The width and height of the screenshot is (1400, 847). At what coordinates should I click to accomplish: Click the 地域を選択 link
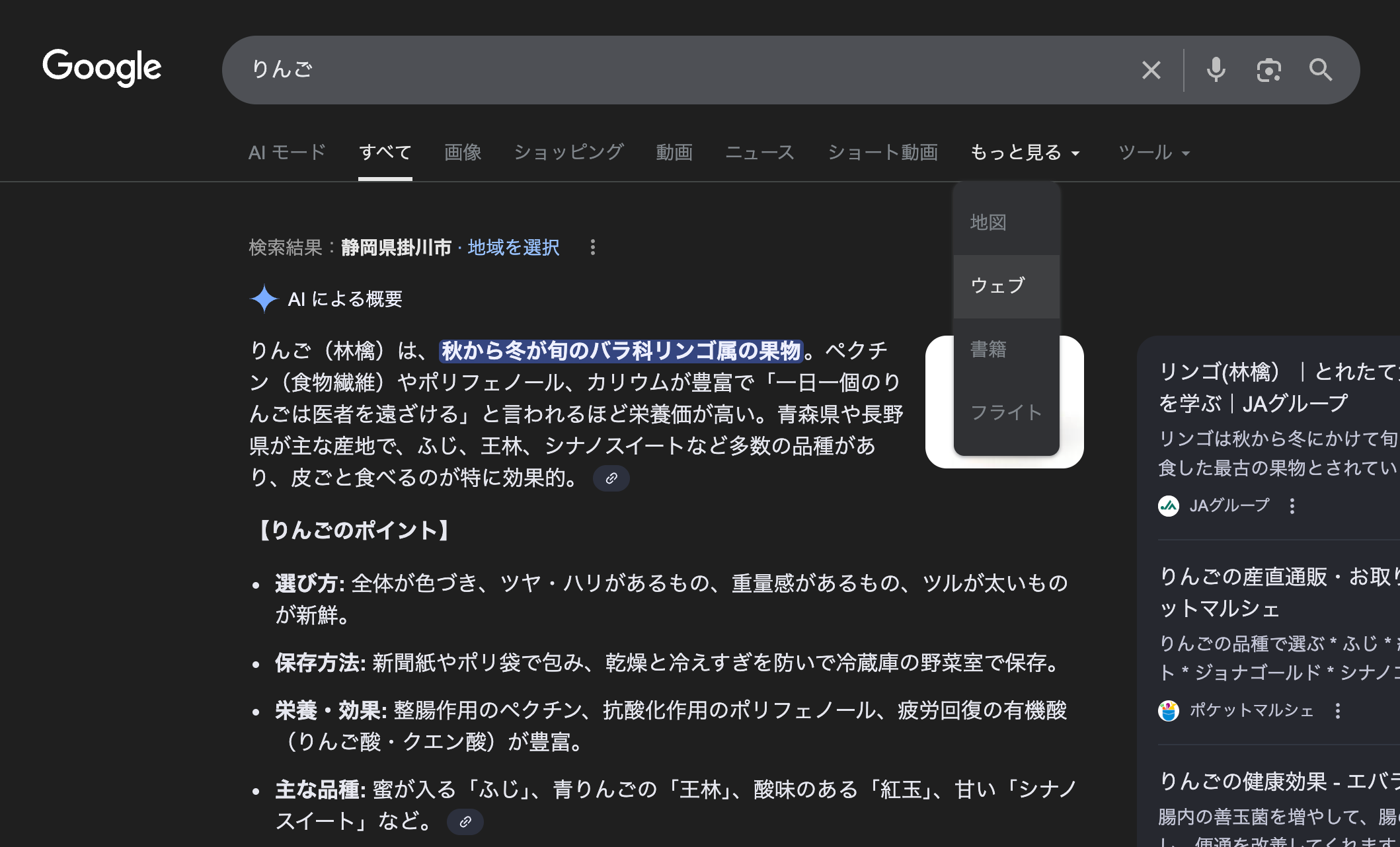pos(514,248)
